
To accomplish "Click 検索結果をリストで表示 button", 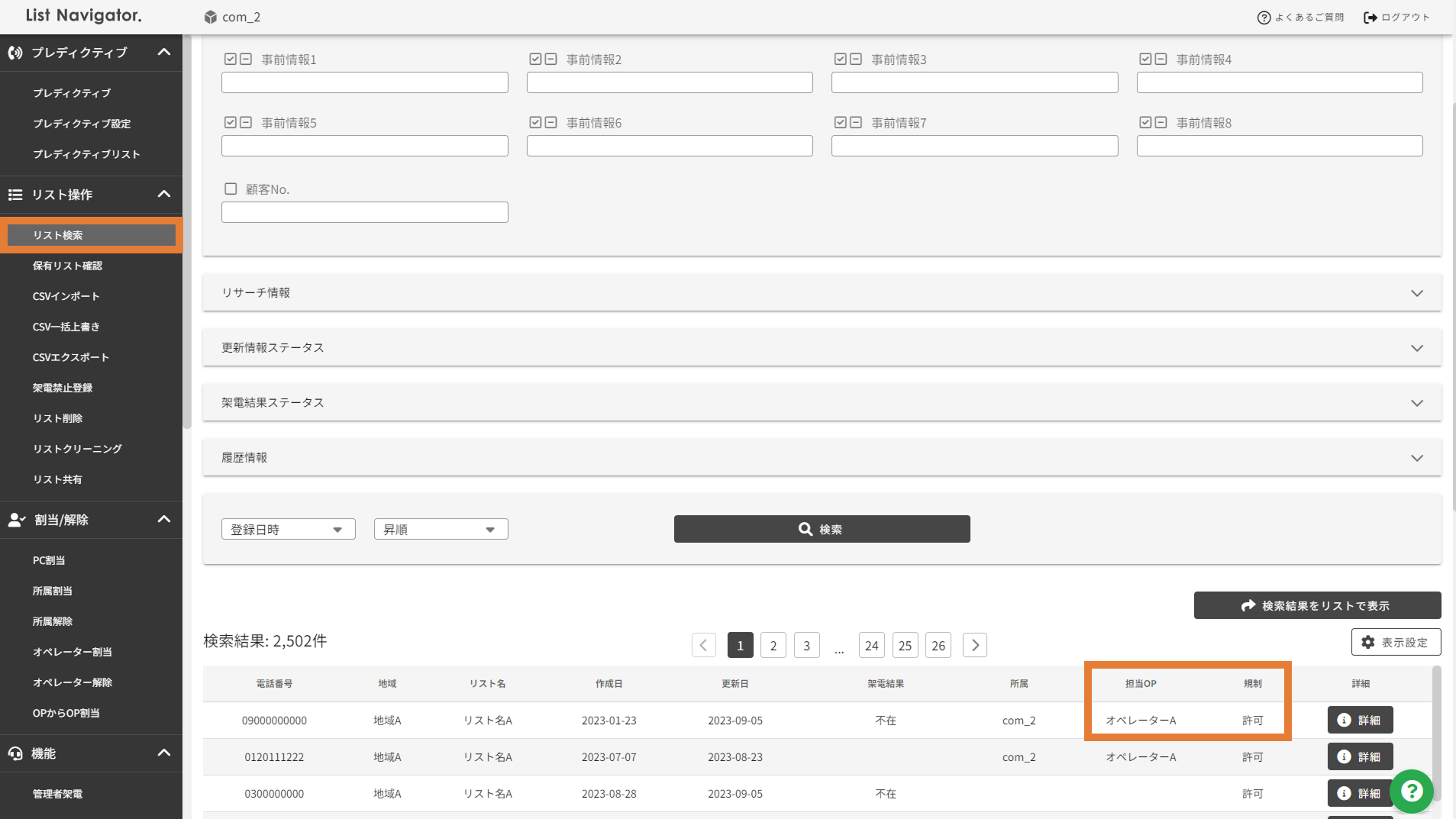I will pyautogui.click(x=1317, y=605).
